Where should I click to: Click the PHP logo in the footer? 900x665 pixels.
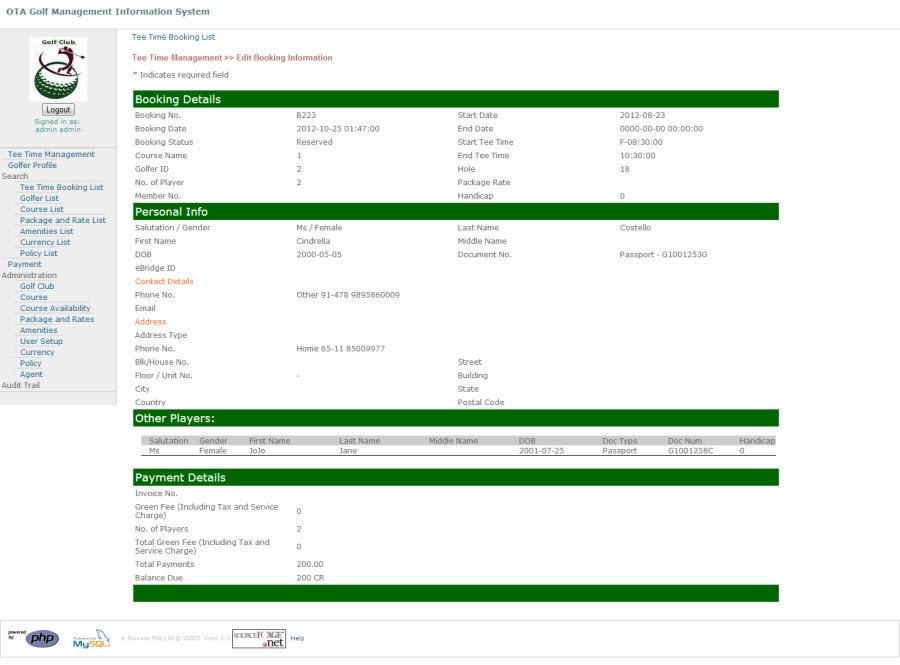pyautogui.click(x=39, y=638)
